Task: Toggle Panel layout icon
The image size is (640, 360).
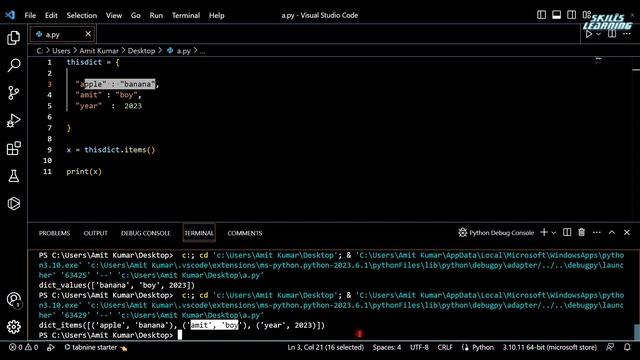Action: [556, 15]
